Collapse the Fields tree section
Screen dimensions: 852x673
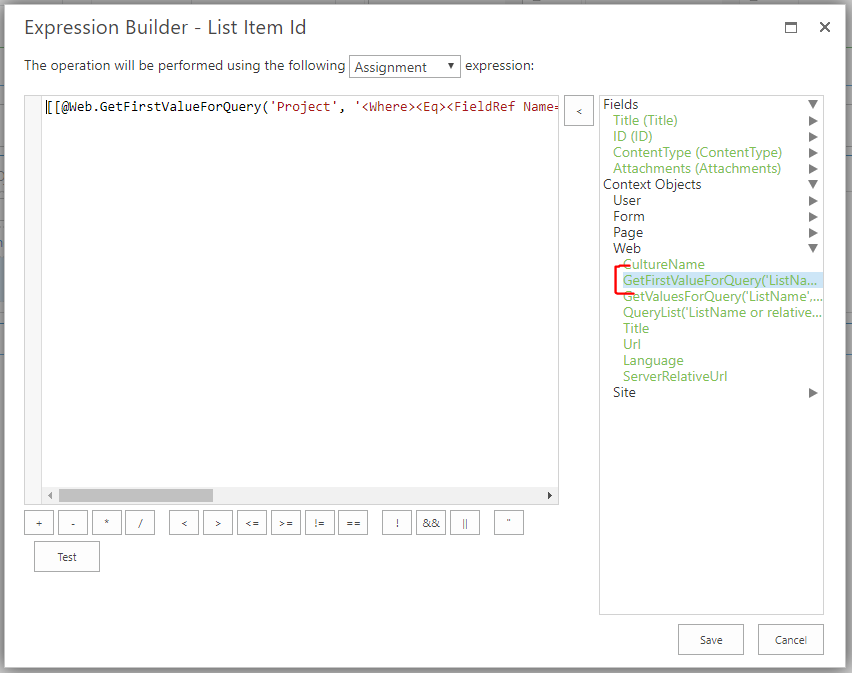(x=813, y=104)
